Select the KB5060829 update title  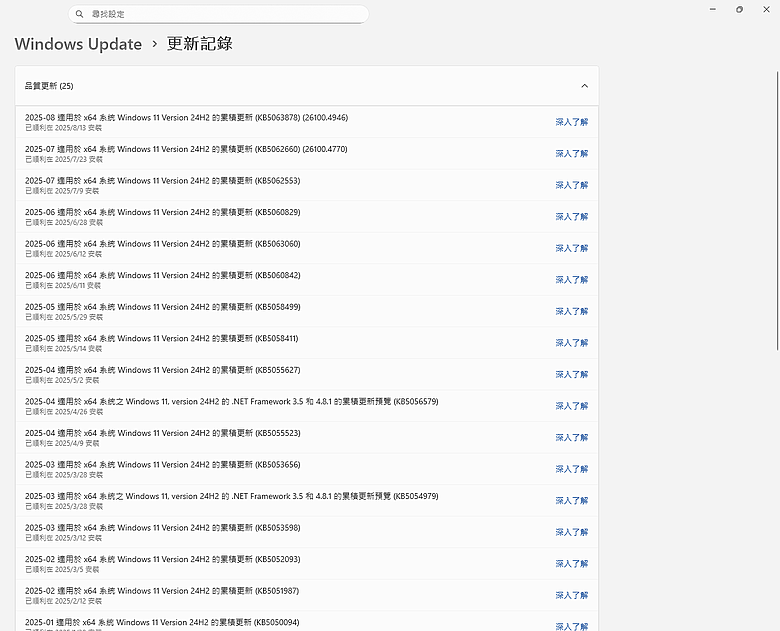click(x=163, y=212)
